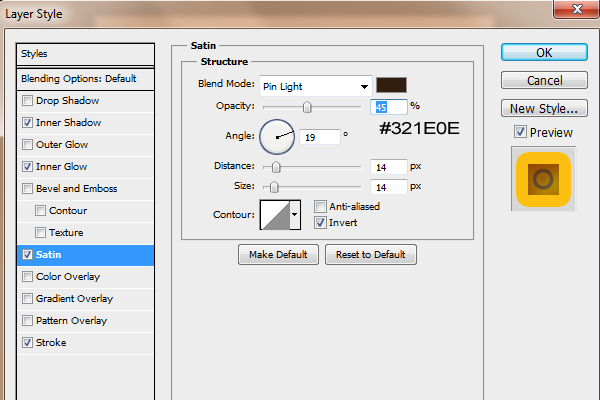Select the Styles list header

click(86, 54)
